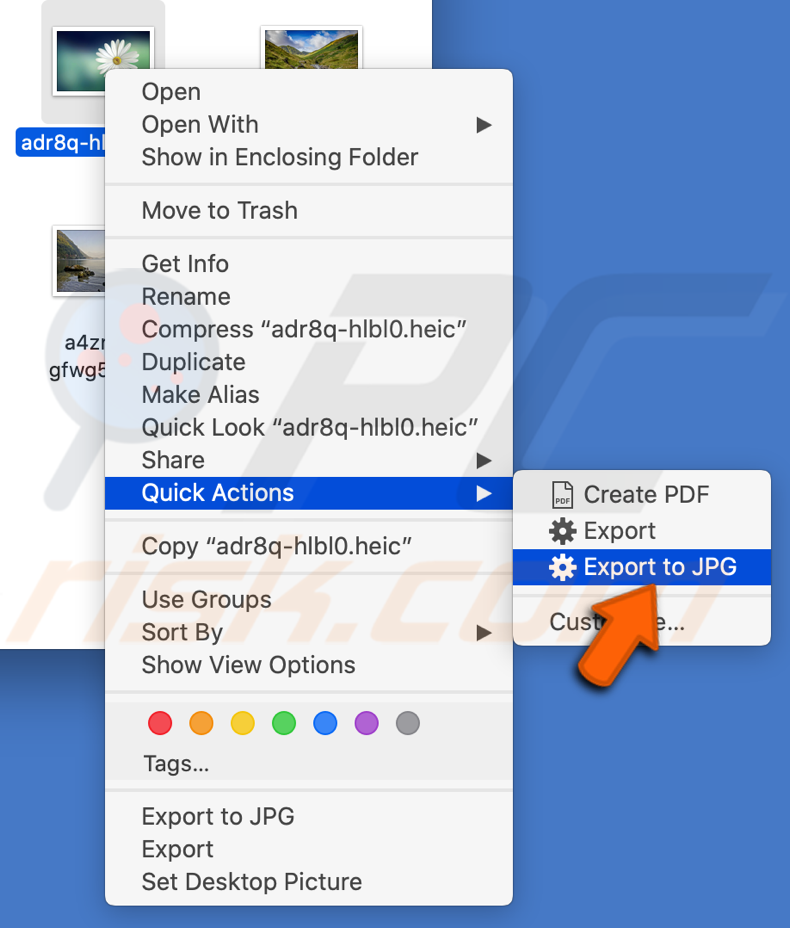Select Compress "adr8q-hlbl0.heic"
Viewport: 790px width, 928px height.
point(309,329)
